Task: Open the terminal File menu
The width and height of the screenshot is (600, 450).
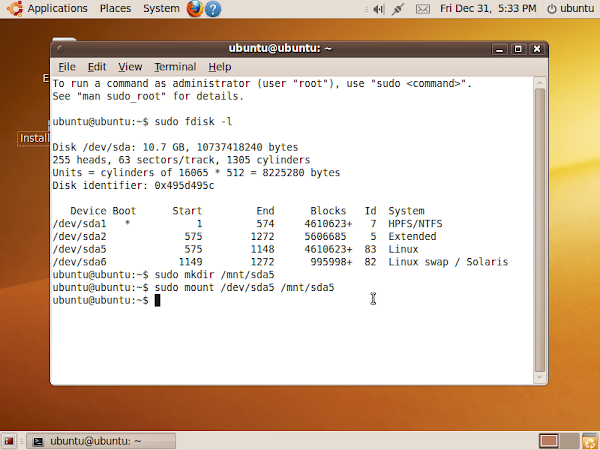Action: click(x=67, y=67)
